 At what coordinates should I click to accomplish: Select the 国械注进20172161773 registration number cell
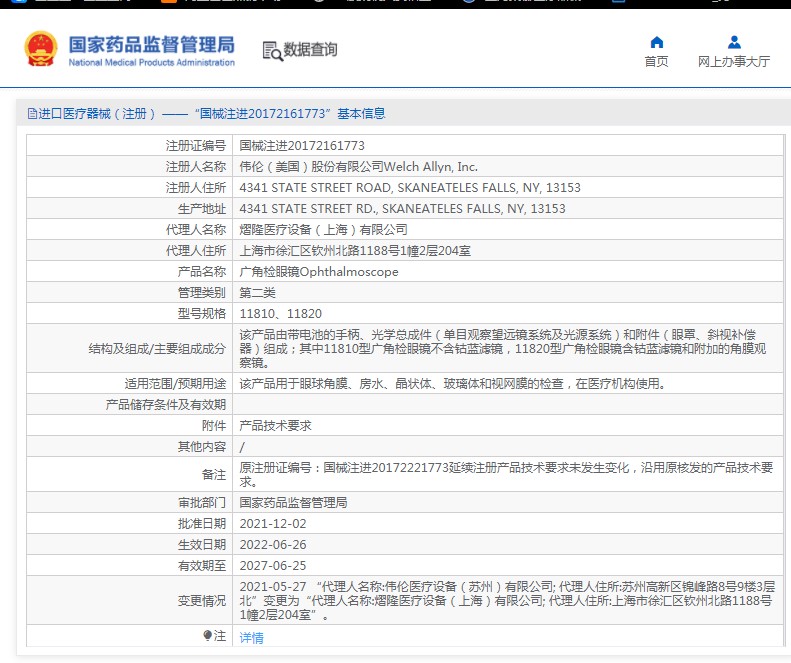(302, 146)
